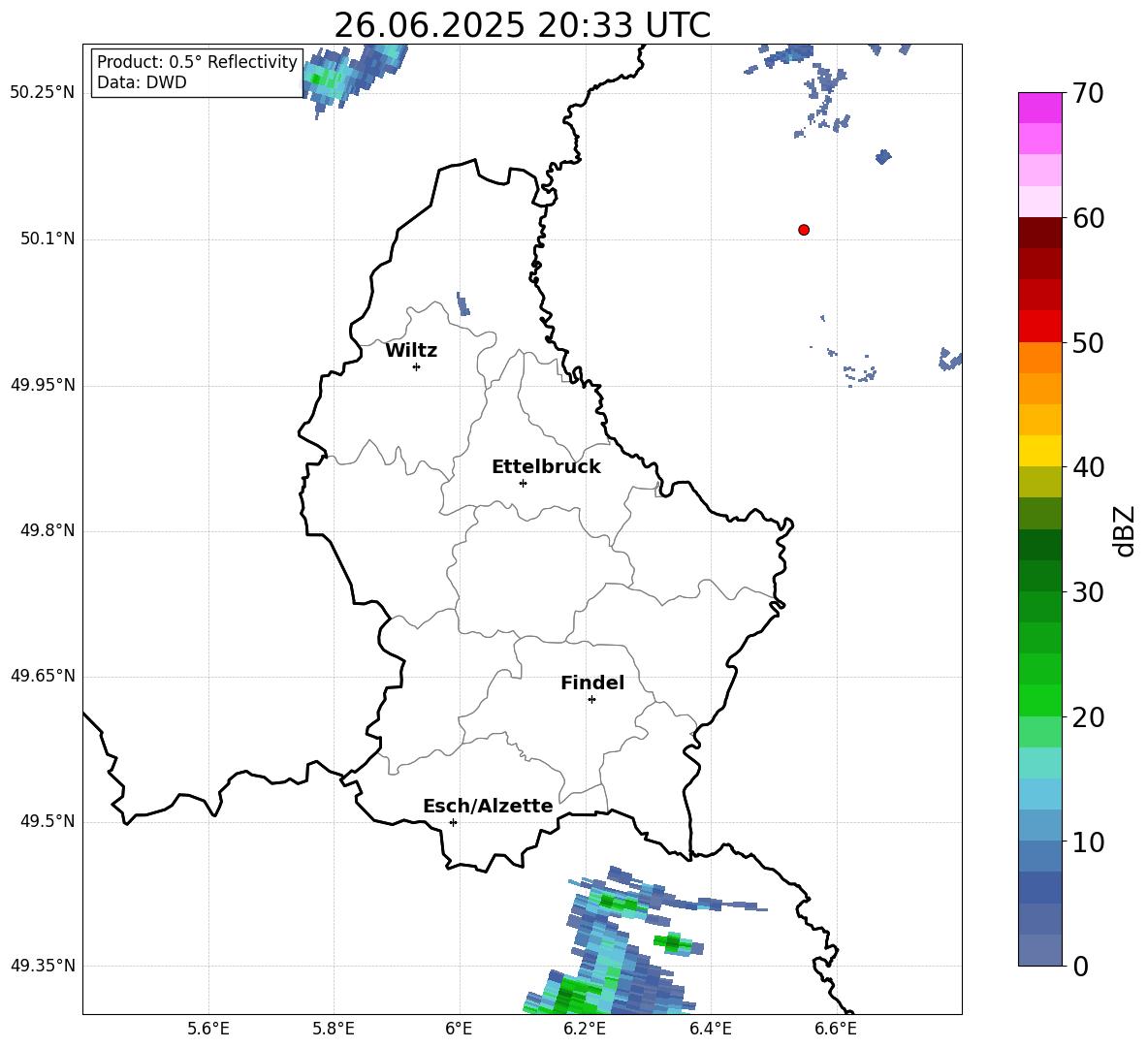Screen dimensions: 1148x1048
Task: Click the 49.35°N latitude label
Action: point(43,966)
